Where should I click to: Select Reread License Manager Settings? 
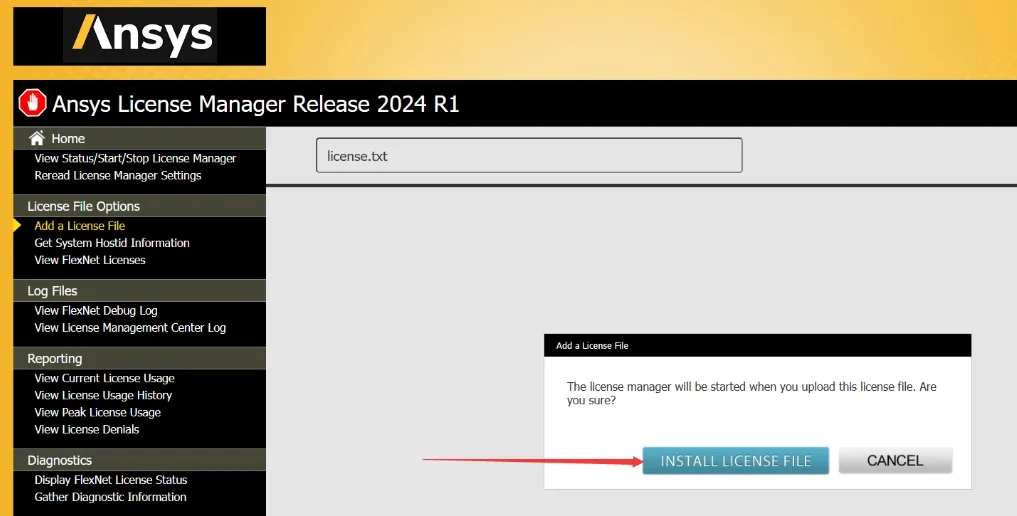tap(117, 176)
